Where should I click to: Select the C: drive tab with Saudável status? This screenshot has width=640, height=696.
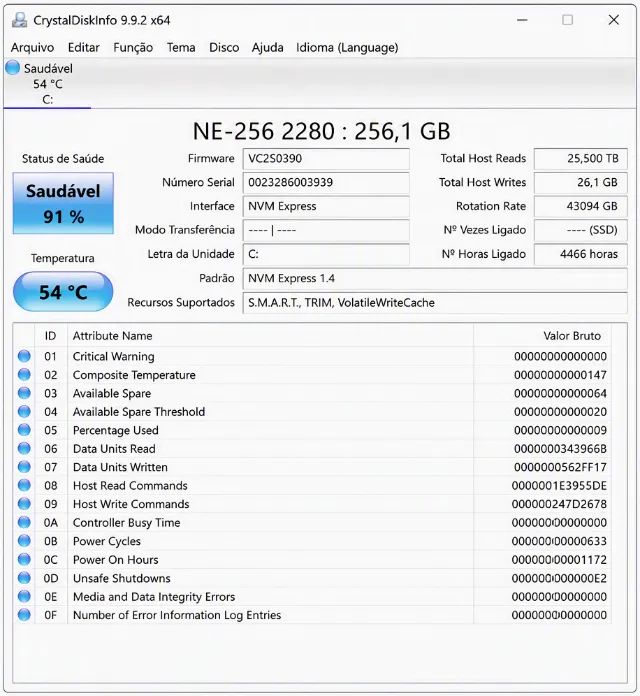[x=47, y=84]
